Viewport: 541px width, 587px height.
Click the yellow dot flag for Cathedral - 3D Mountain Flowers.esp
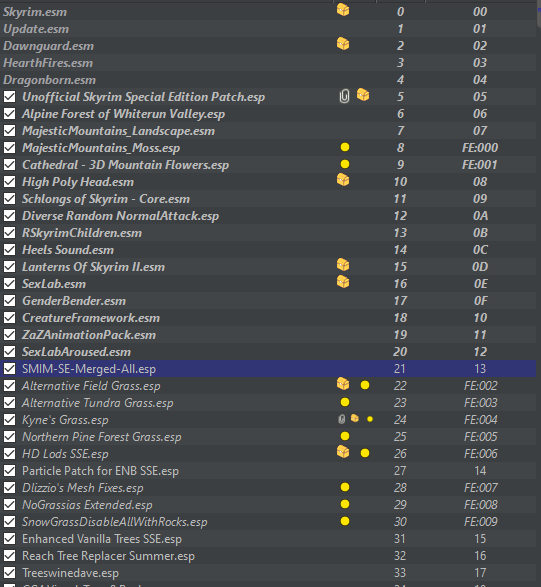tap(345, 164)
